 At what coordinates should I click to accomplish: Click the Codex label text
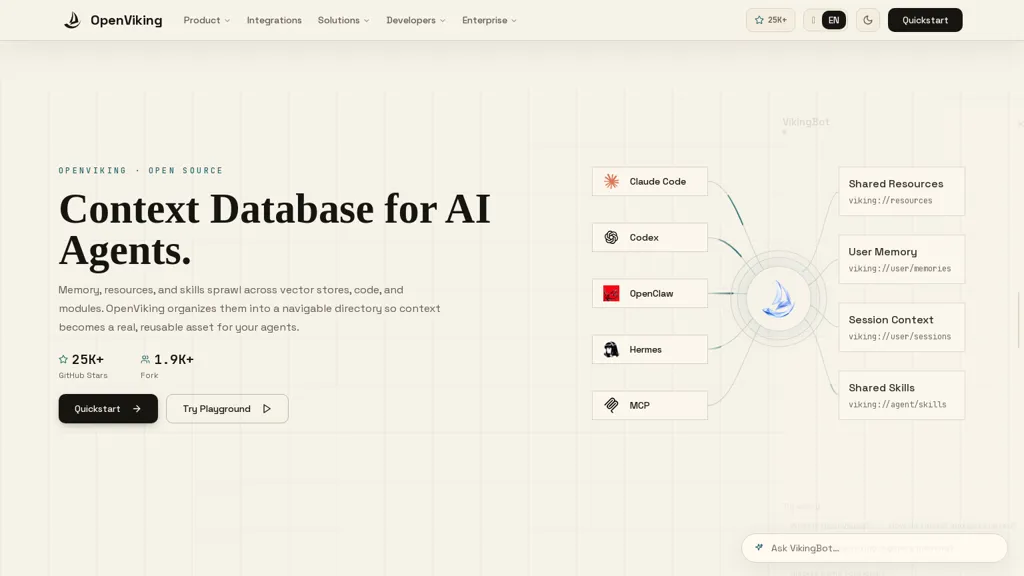(x=644, y=238)
